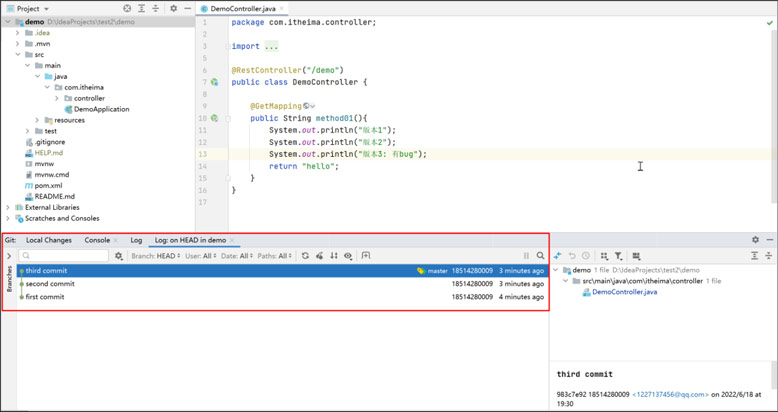This screenshot has height=412, width=778.
Task: Open Git log search options gear icon
Action: [119, 256]
